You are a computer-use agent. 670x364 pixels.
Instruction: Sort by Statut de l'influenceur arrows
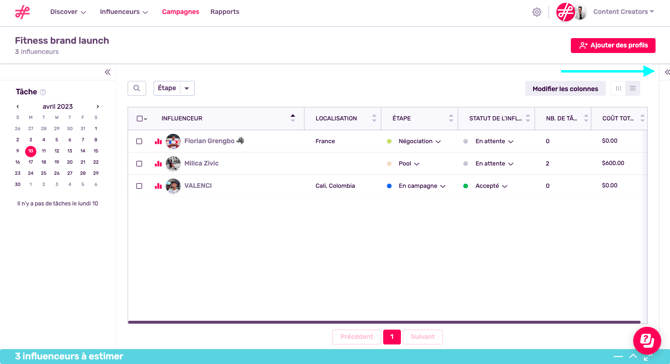click(x=528, y=118)
